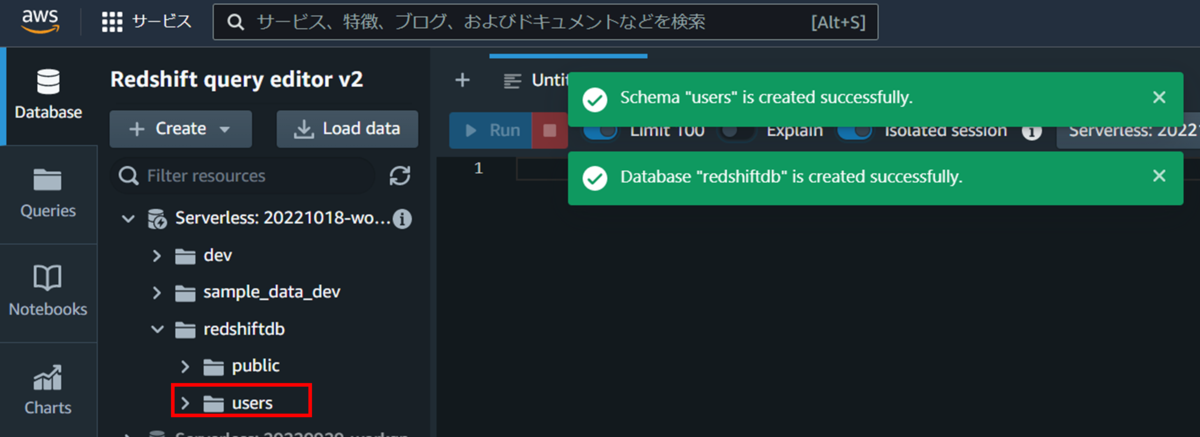Screen dimensions: 1200x437
Task: Run the query with Run button
Action: pyautogui.click(x=490, y=130)
